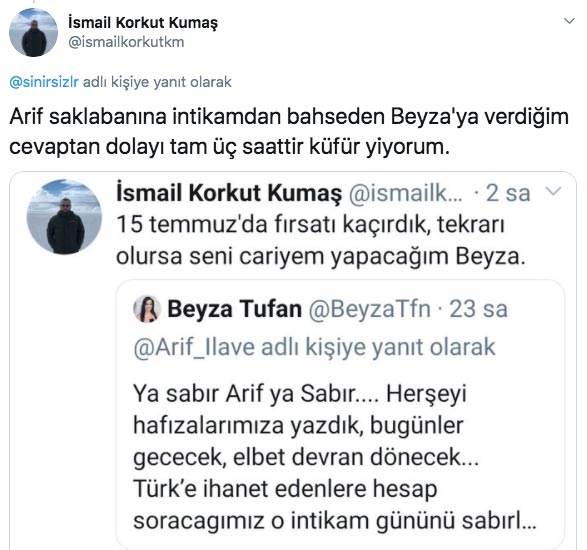Image resolution: width=587 pixels, height=550 pixels.
Task: Open the '23 sa' timestamp of Beyza's tweet
Action: tap(478, 309)
